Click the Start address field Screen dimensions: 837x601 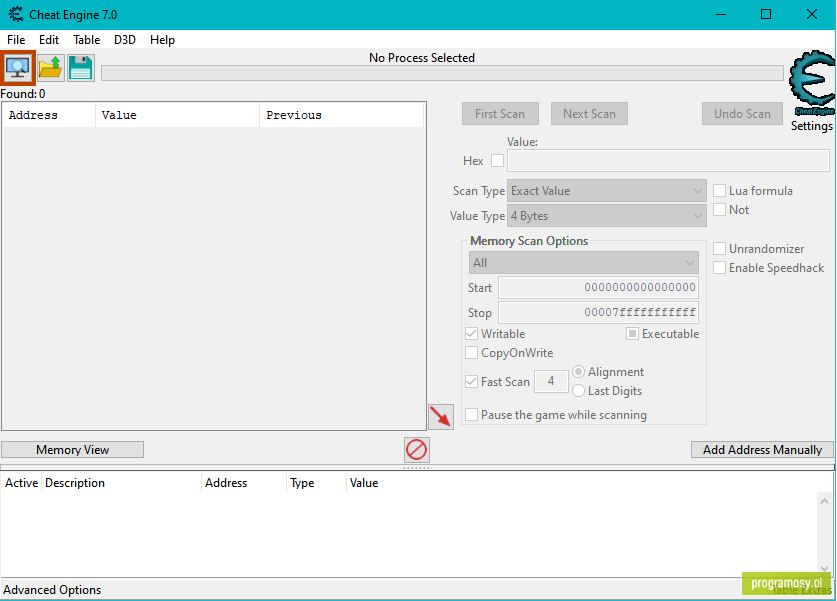click(x=598, y=287)
